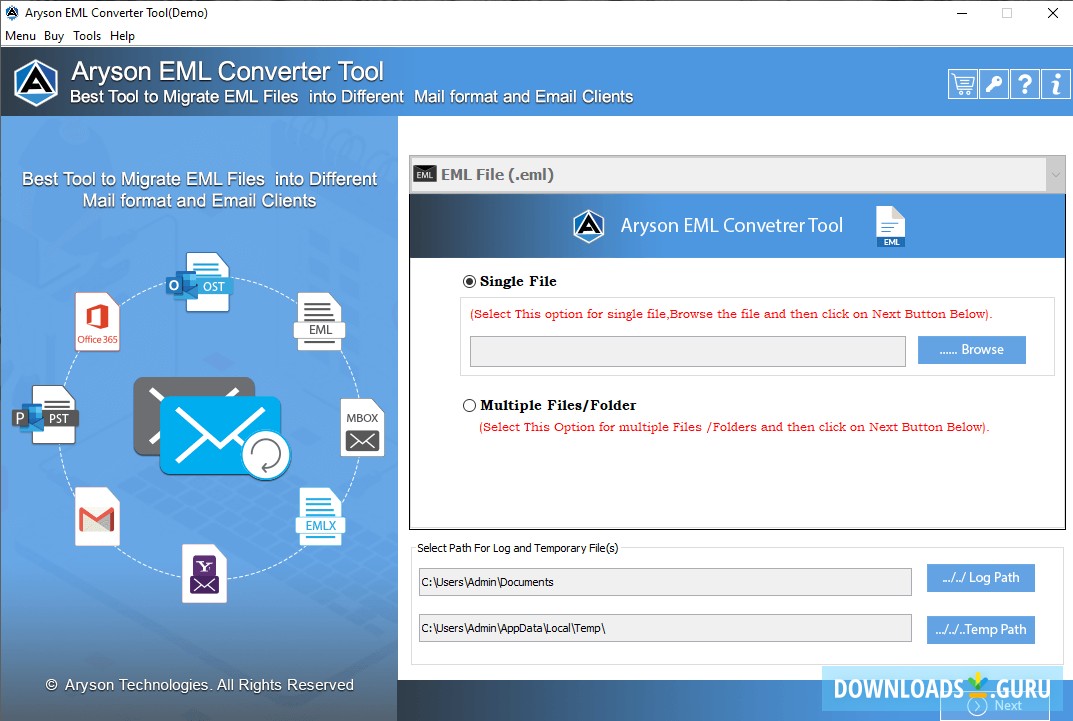Click the help question mark icon
This screenshot has height=721, width=1073.
1024,84
